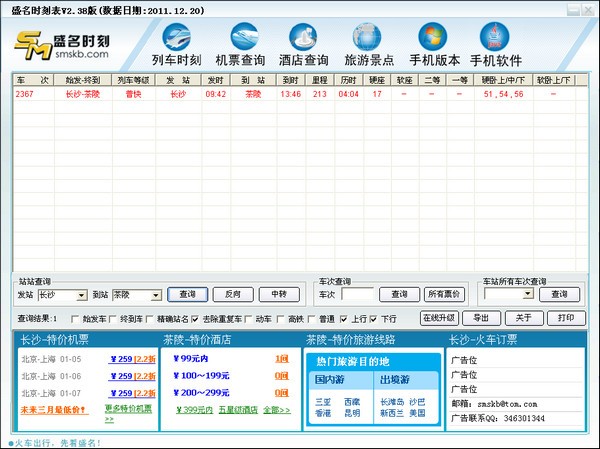
Task: Open the 手机版本 mobile version icon
Action: 432,45
